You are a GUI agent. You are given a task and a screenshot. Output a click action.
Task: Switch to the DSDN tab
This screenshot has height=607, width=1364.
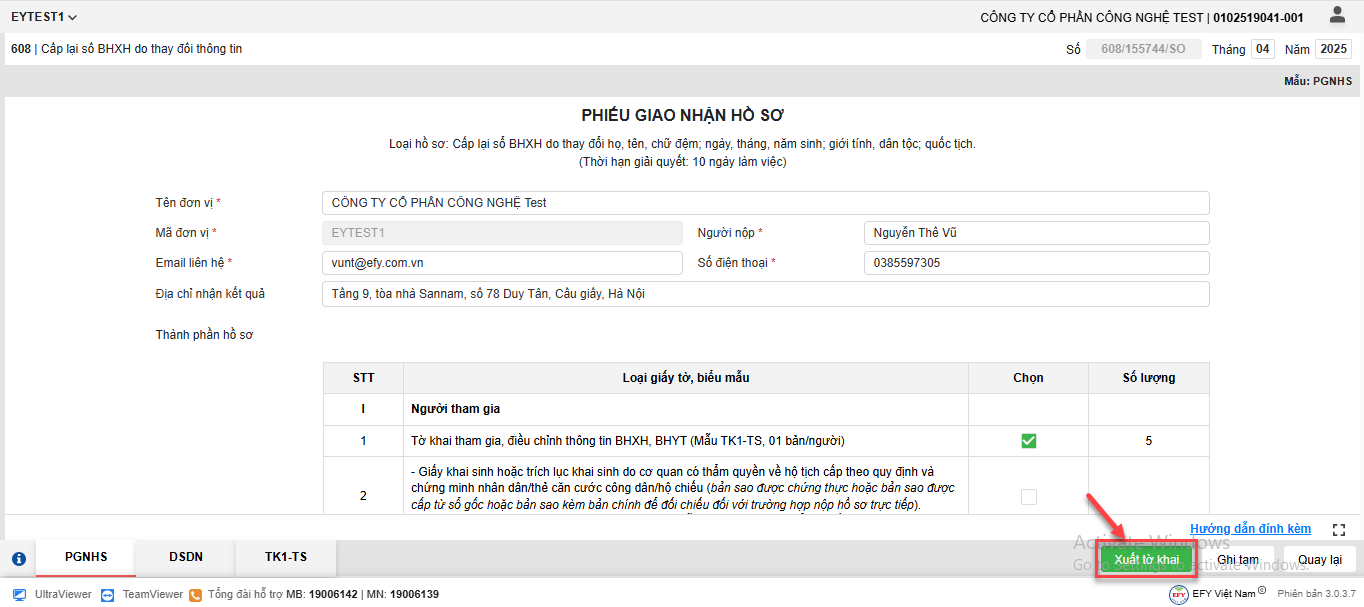coord(185,558)
